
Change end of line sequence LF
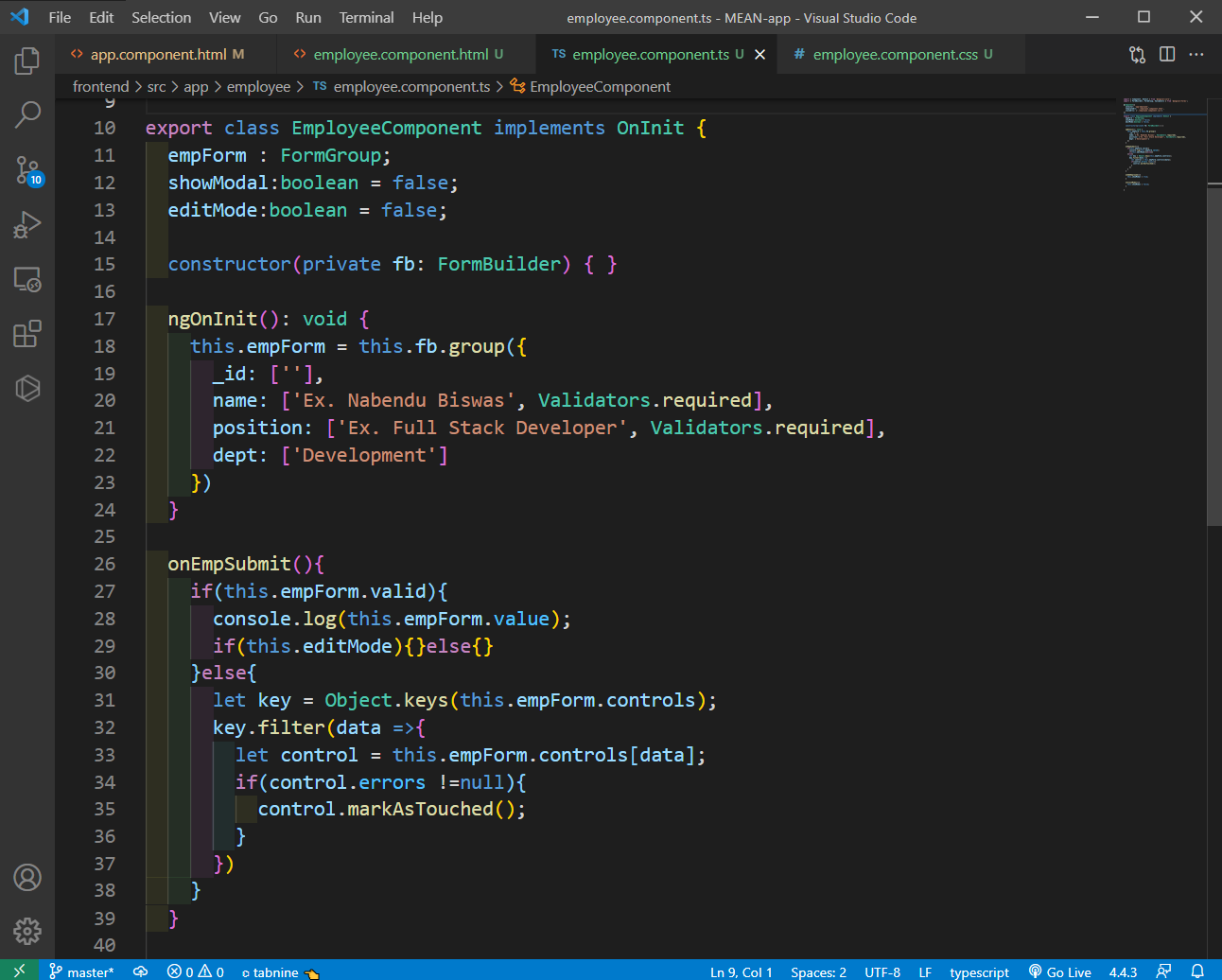(x=925, y=971)
